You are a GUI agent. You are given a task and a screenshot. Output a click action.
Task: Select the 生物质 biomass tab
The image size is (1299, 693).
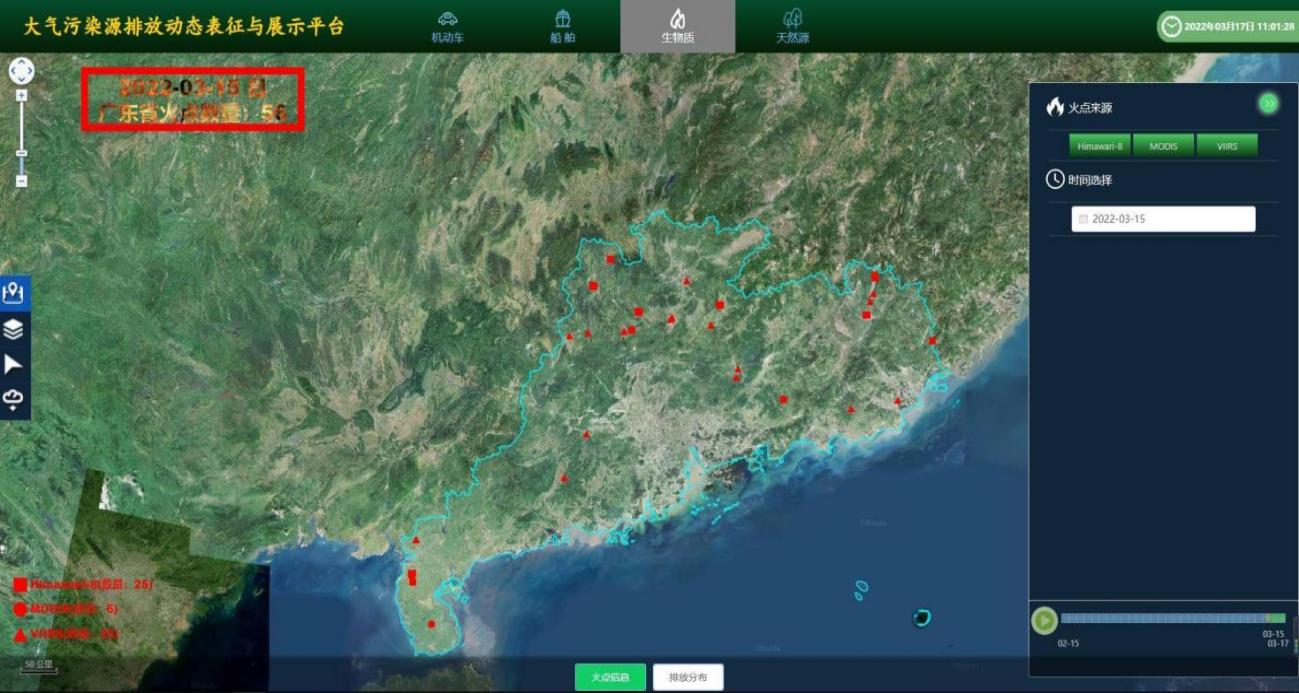[x=677, y=27]
